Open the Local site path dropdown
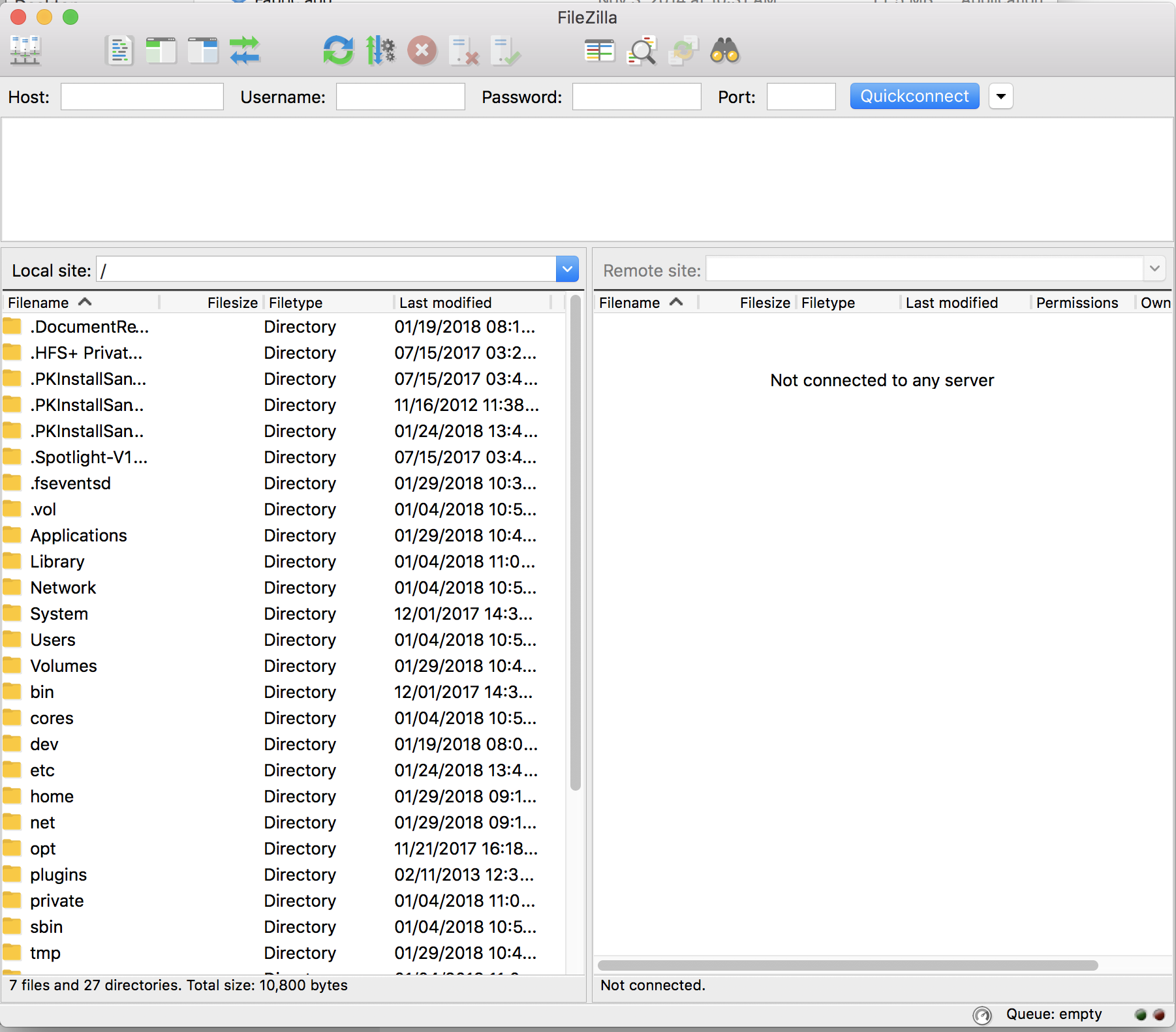1176x1032 pixels. (x=566, y=269)
